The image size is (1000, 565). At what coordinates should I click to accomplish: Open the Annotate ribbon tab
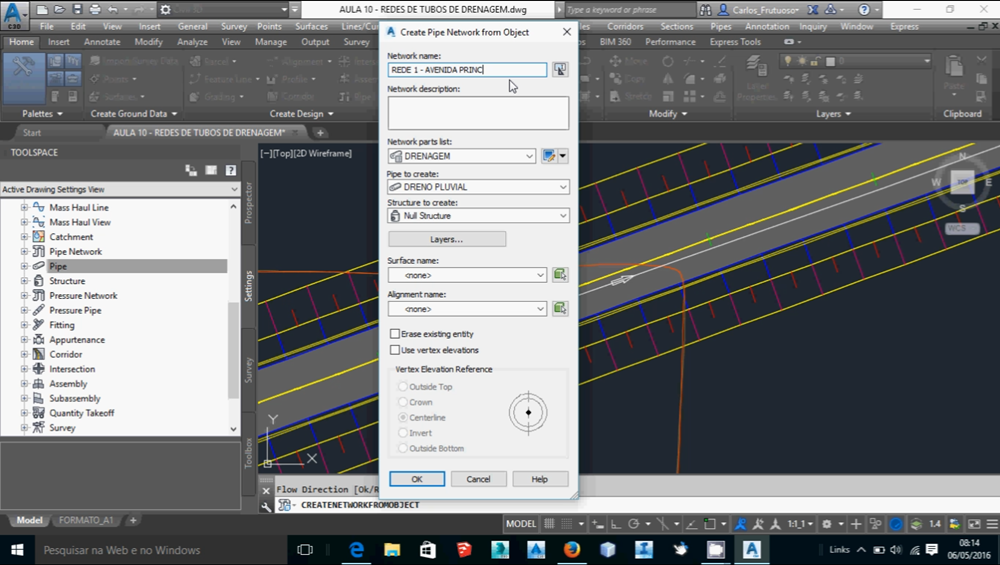(102, 41)
